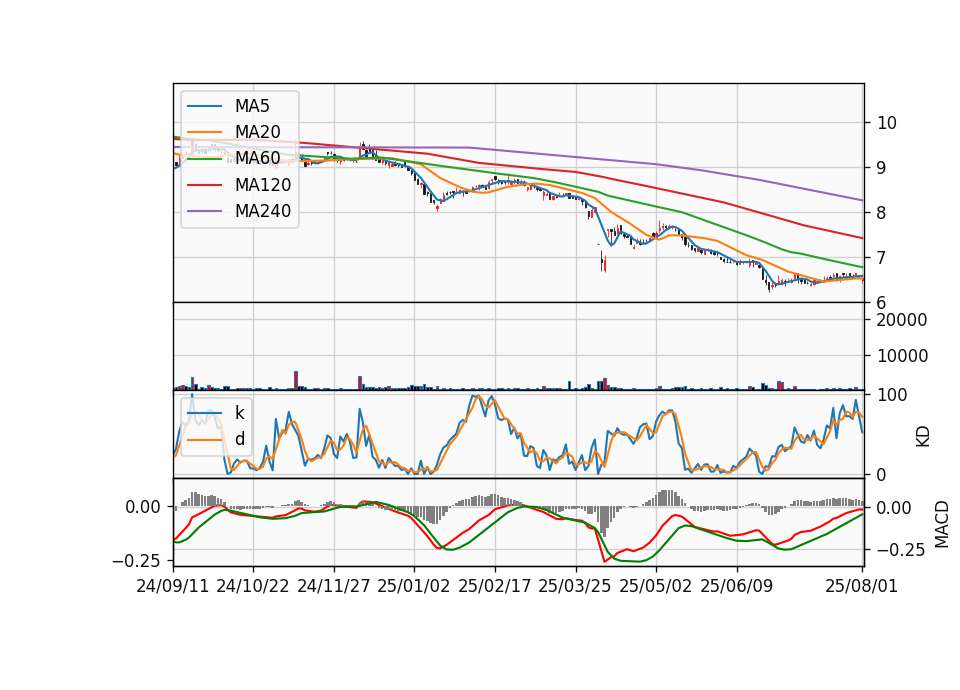
Task: Click the 25/02/17 date label
Action: [x=495, y=586]
